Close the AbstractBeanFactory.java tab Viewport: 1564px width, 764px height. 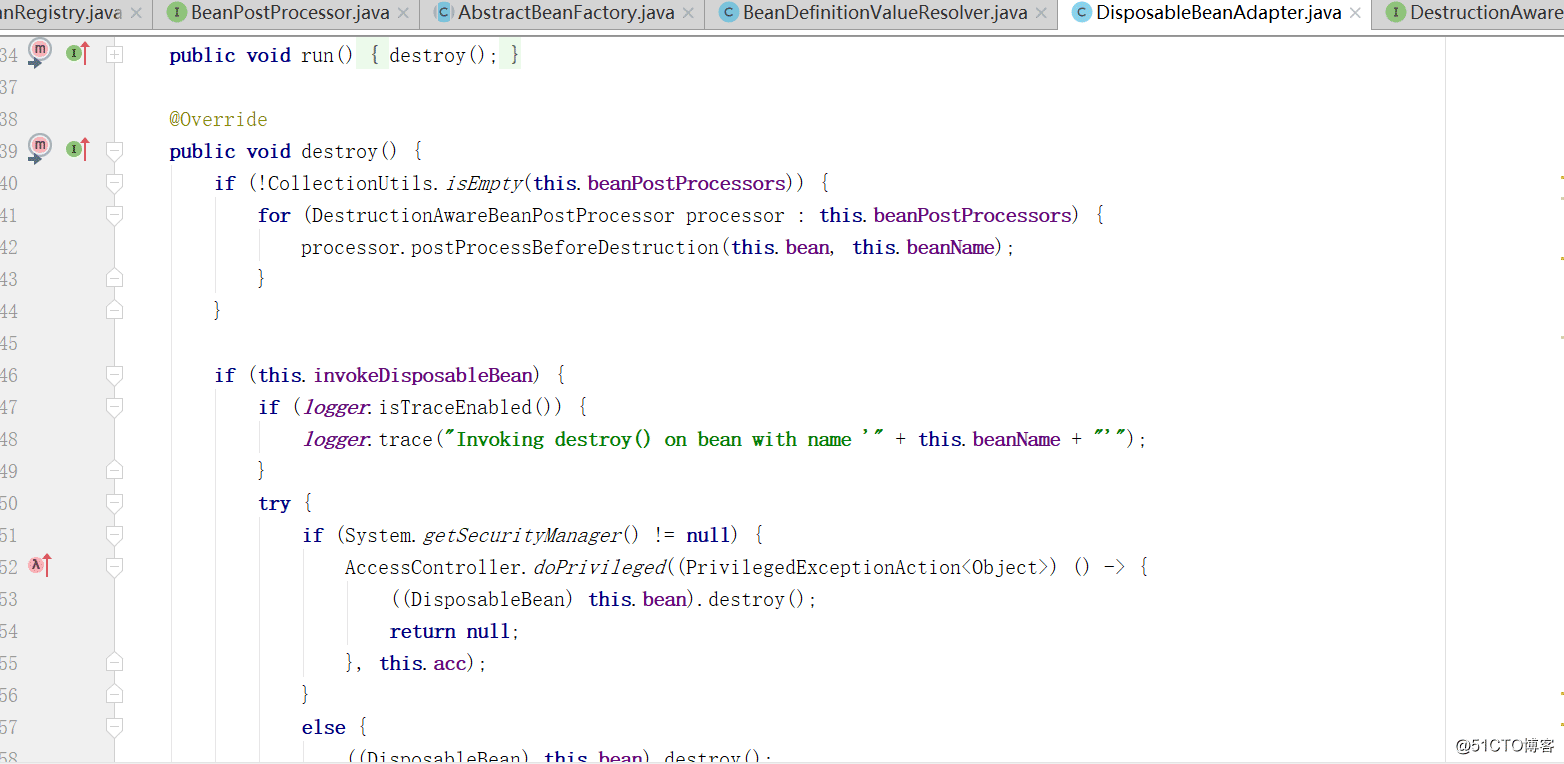pos(688,13)
